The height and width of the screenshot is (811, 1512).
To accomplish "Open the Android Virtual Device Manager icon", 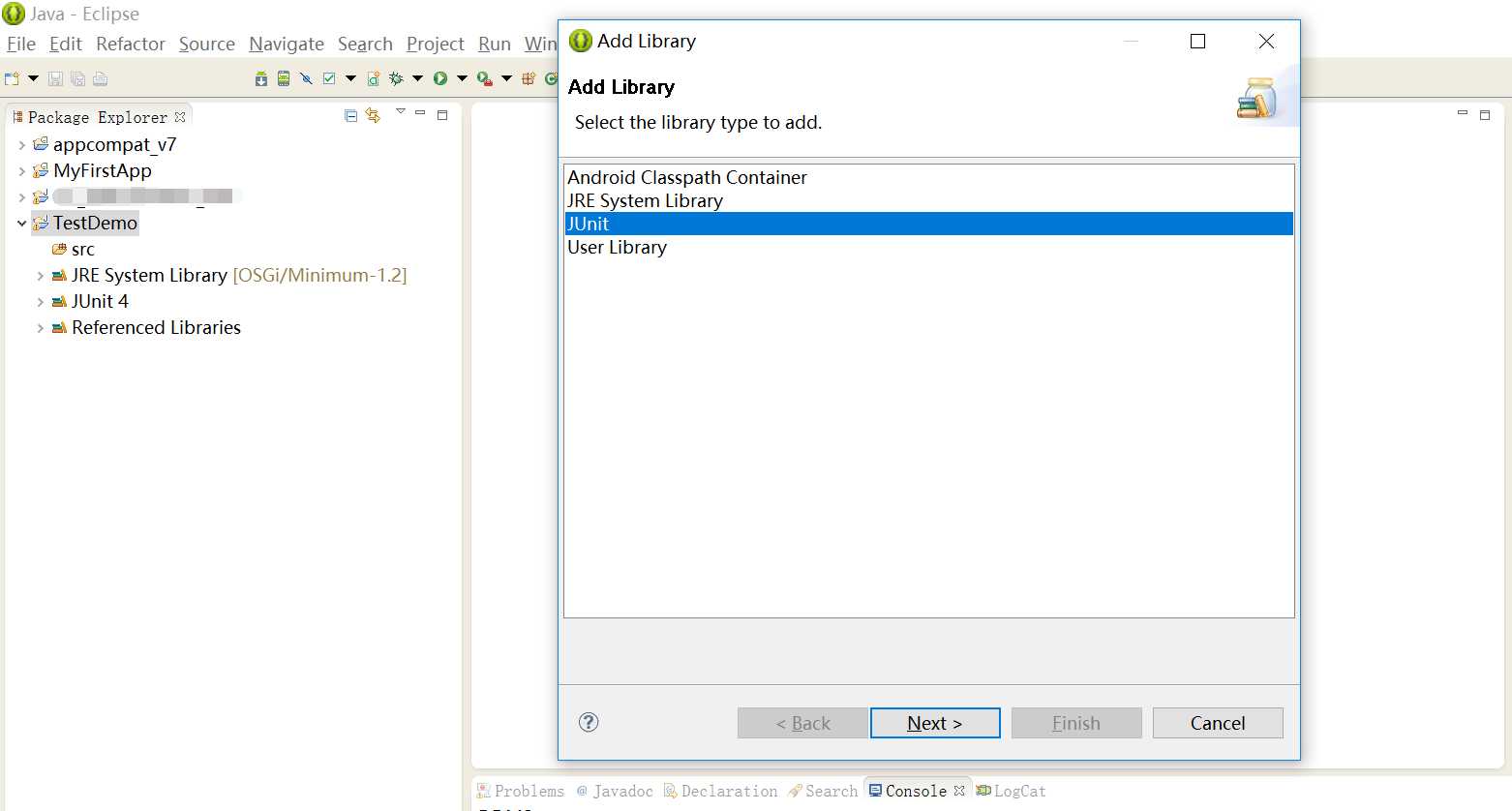I will click(x=284, y=78).
